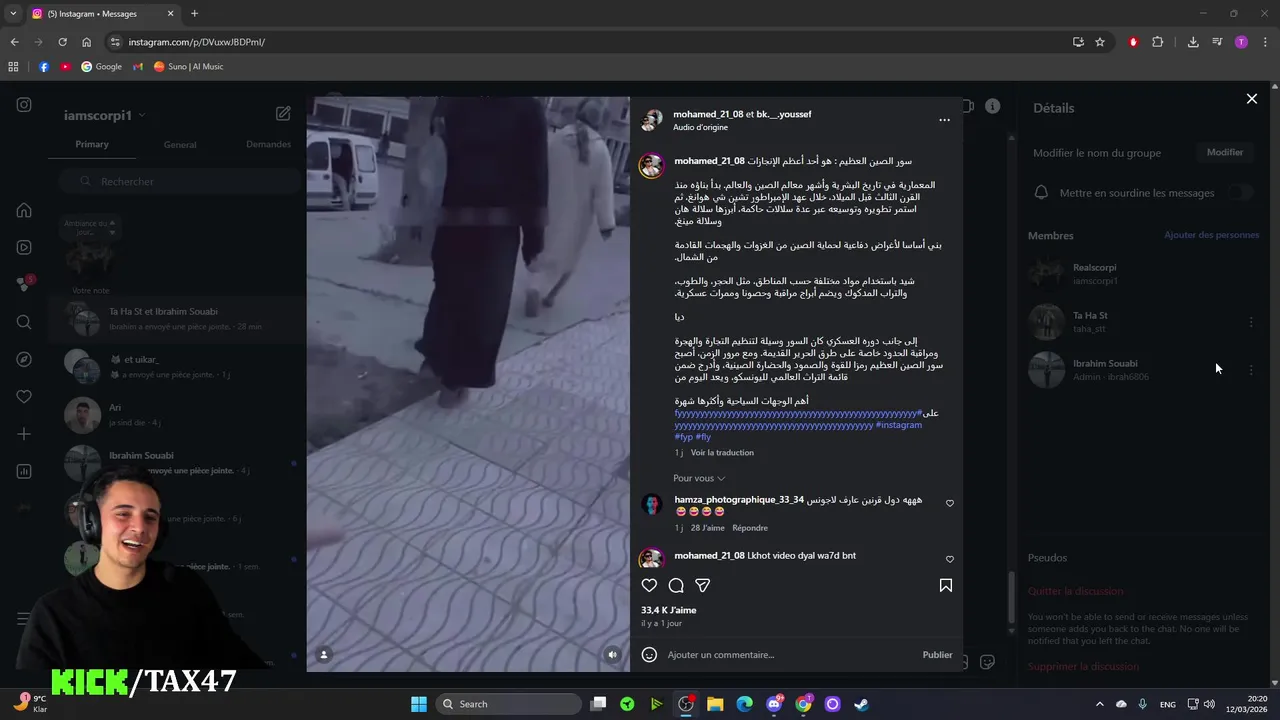Toggle Mettre en sourdine les messages
This screenshot has width=1280, height=720.
1240,193
